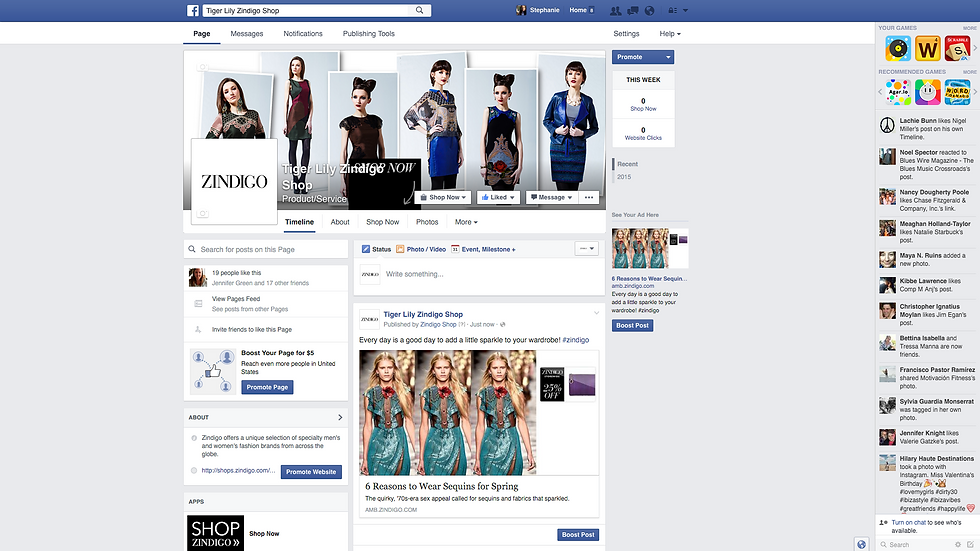This screenshot has height=551, width=980.
Task: Focus the Write something text box
Action: tap(479, 274)
